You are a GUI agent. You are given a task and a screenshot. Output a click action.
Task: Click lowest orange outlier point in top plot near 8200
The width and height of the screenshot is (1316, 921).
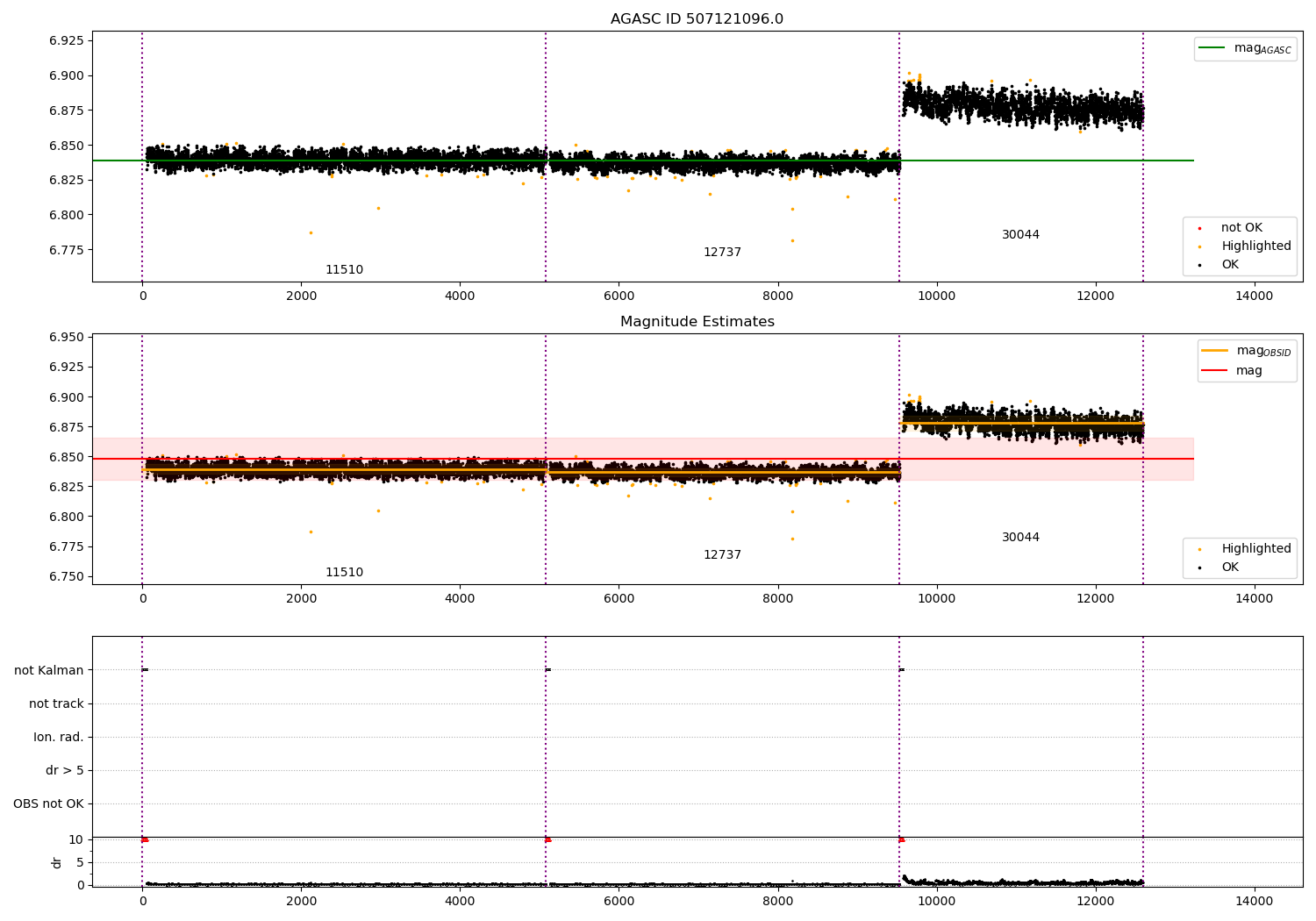tap(792, 240)
